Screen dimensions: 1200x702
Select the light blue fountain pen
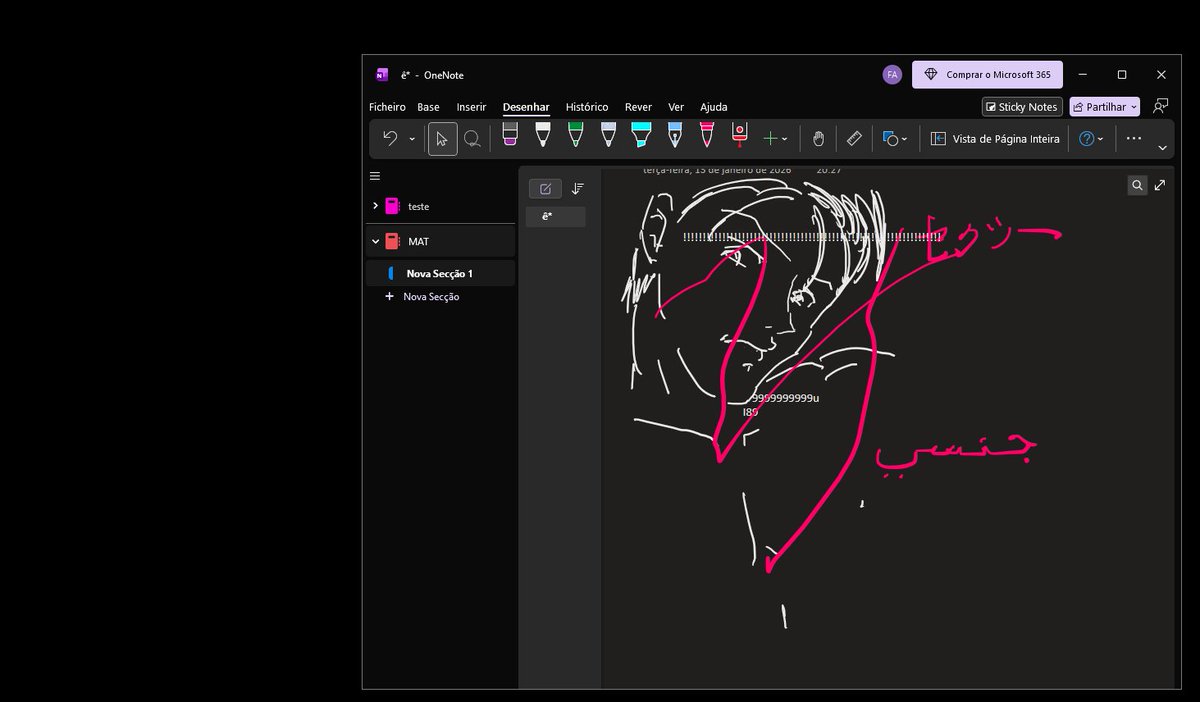pyautogui.click(x=675, y=135)
